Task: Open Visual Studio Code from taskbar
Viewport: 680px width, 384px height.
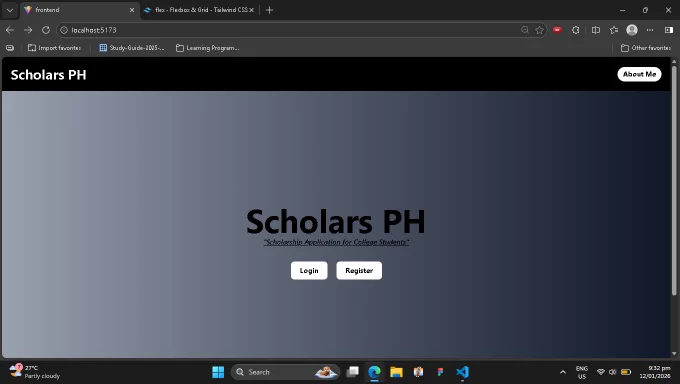Action: click(x=462, y=372)
